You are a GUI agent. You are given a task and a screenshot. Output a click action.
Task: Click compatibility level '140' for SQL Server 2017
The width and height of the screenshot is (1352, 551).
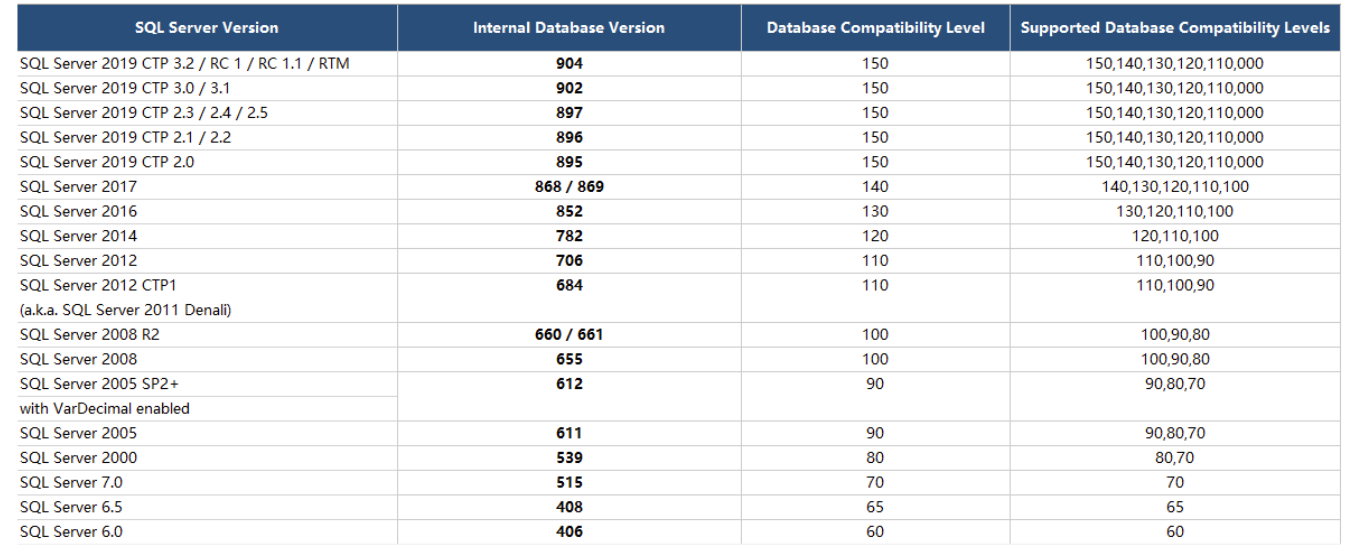pyautogui.click(x=875, y=186)
